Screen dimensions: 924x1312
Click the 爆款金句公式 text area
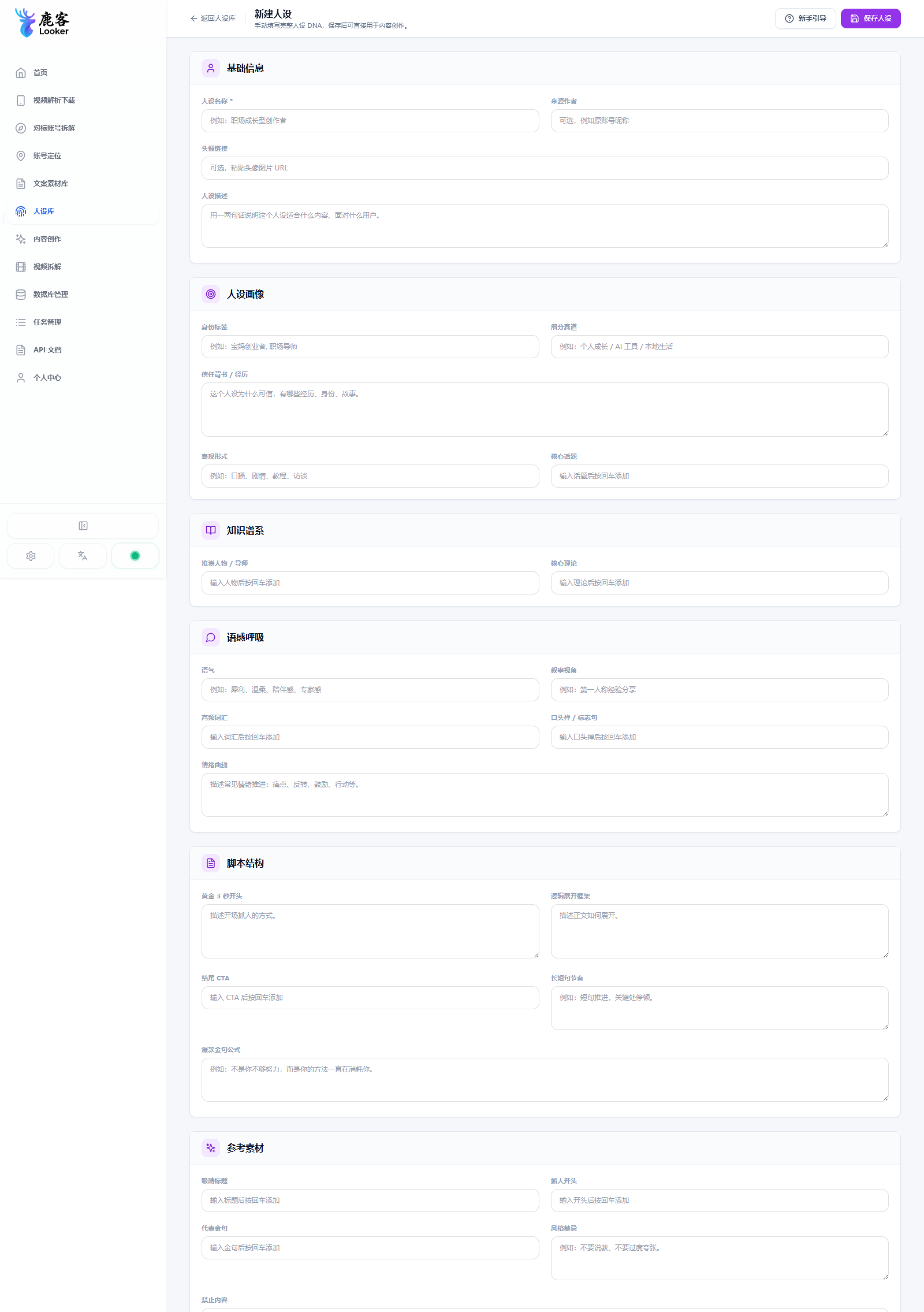pos(545,1080)
